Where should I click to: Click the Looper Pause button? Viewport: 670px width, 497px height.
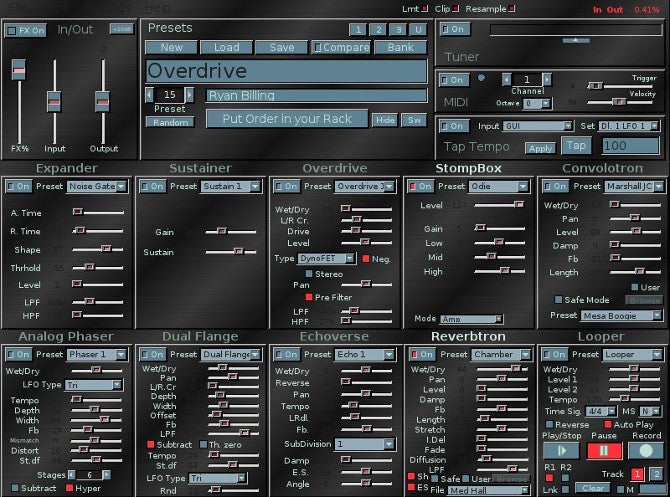[604, 451]
